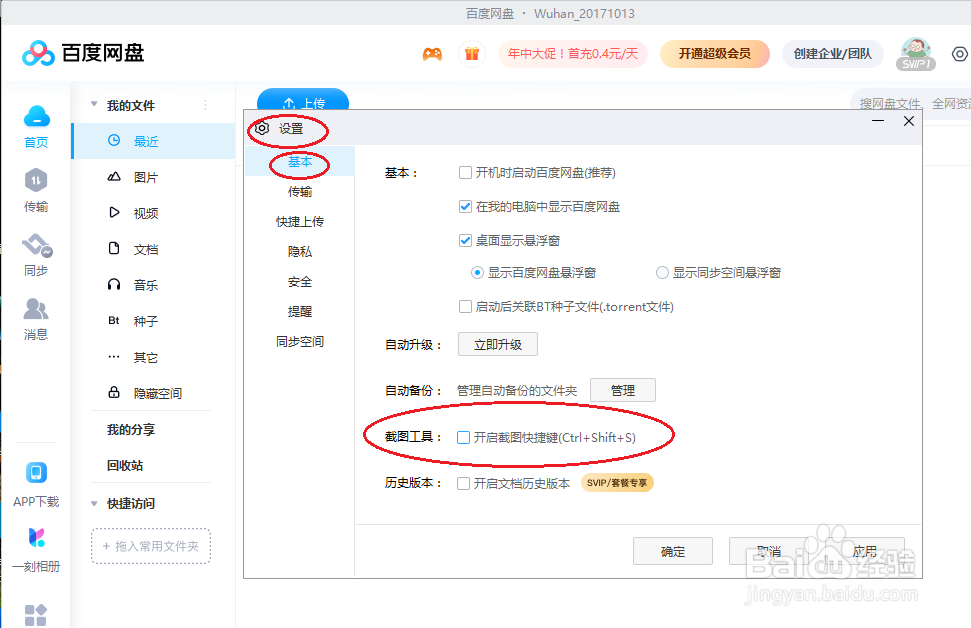The width and height of the screenshot is (971, 628).
Task: Select 显示百度网盘悬浮窗 radio button
Action: (477, 273)
